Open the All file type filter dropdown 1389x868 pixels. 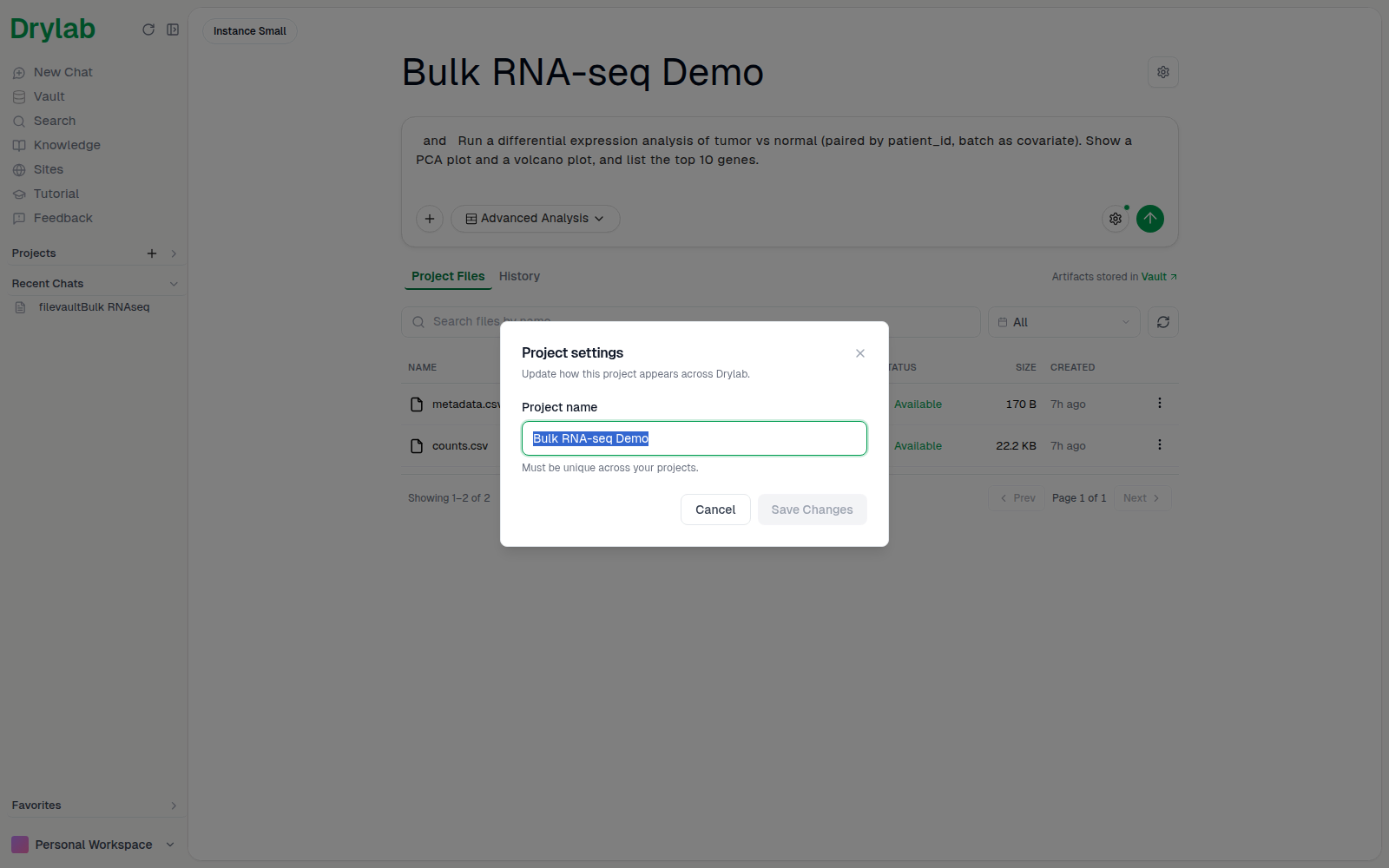[x=1064, y=322]
